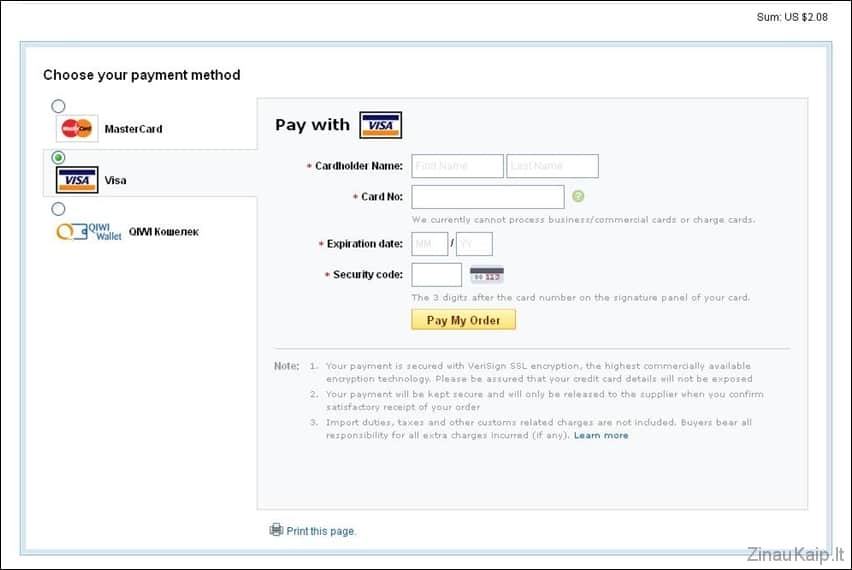
Task: Select the Visa radio button
Action: coord(58,158)
